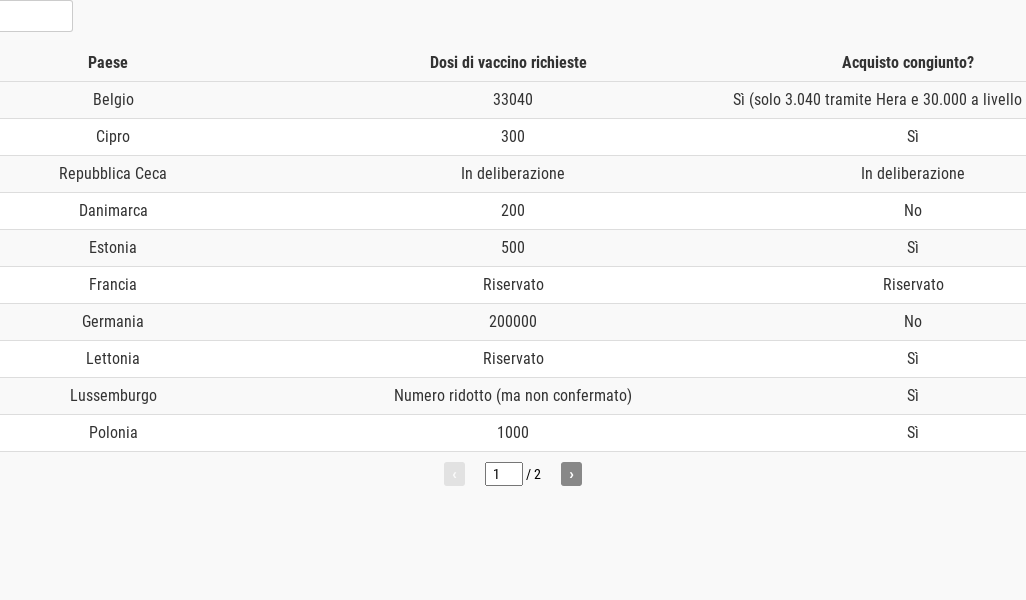Select the Belgio row cell
Viewport: 1026px width, 600px height.
113,100
